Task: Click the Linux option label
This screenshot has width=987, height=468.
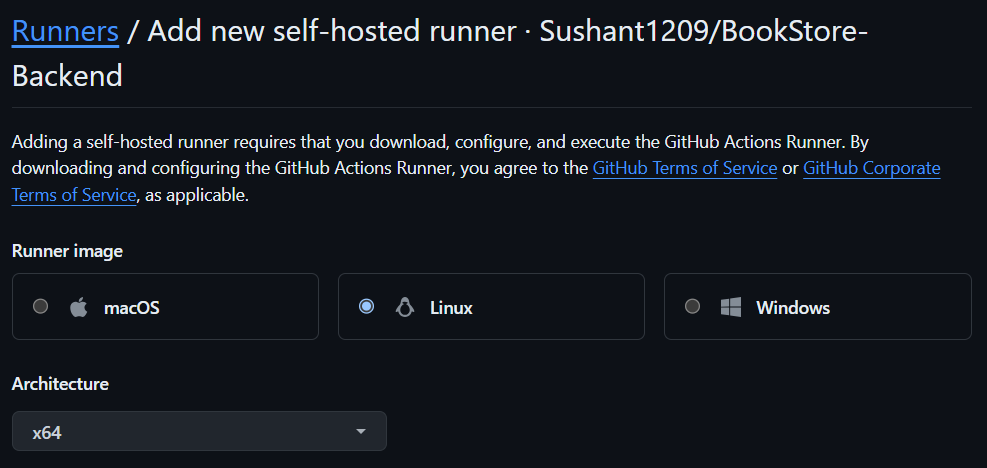Action: pos(451,307)
